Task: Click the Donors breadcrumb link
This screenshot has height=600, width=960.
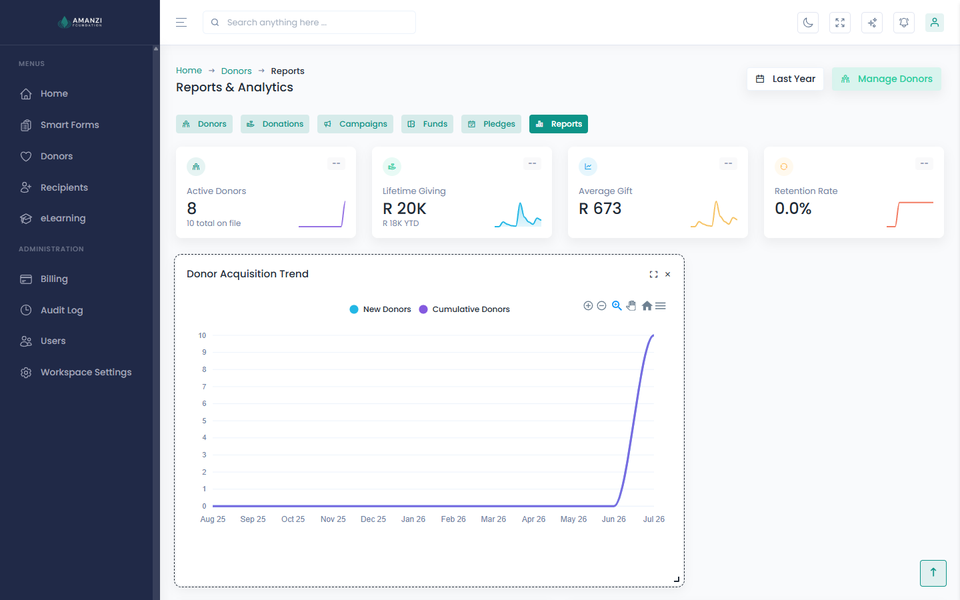Action: point(236,71)
